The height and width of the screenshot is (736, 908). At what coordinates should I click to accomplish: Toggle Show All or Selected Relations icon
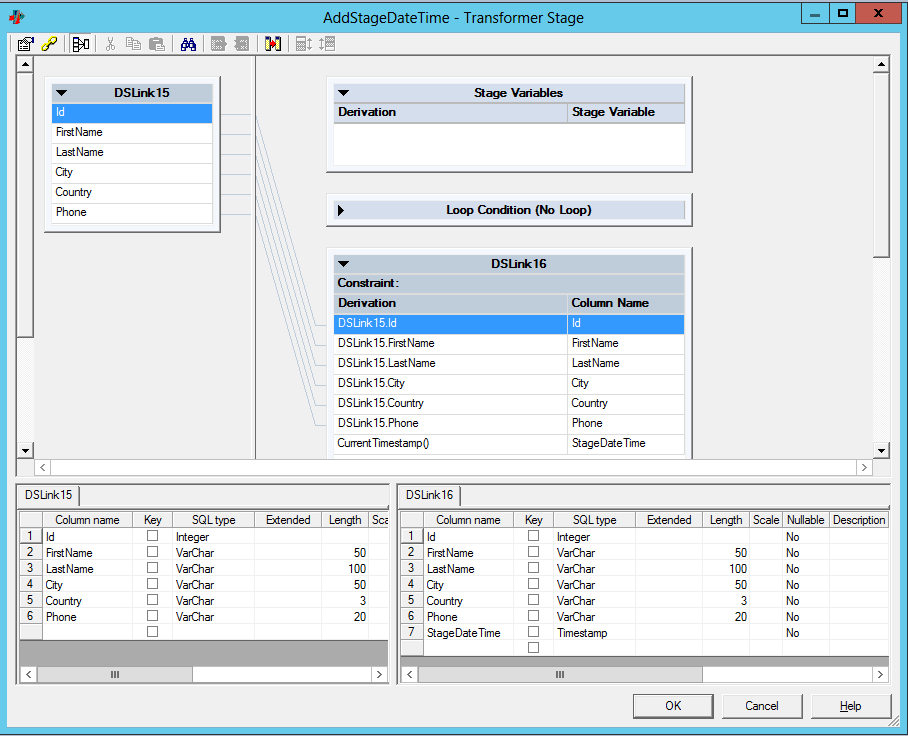[x=80, y=44]
